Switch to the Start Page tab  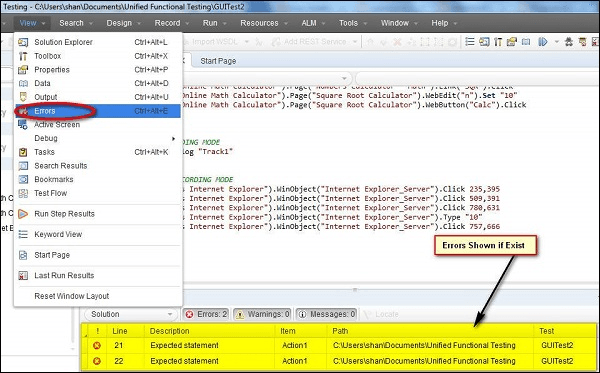pyautogui.click(x=218, y=61)
